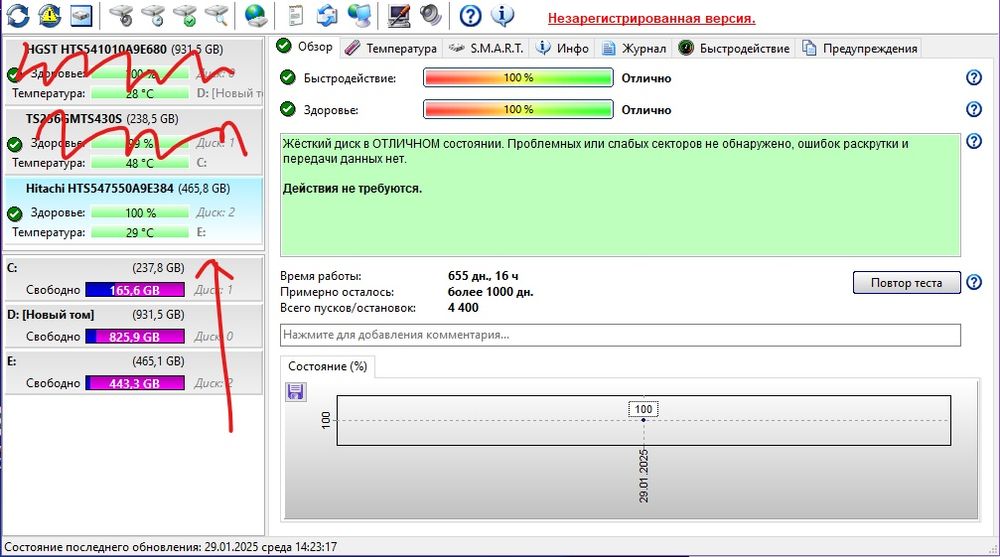Image resolution: width=1000 pixels, height=557 pixels.
Task: Click the Здоровье 100 % gradient bar in overview
Action: pos(518,109)
